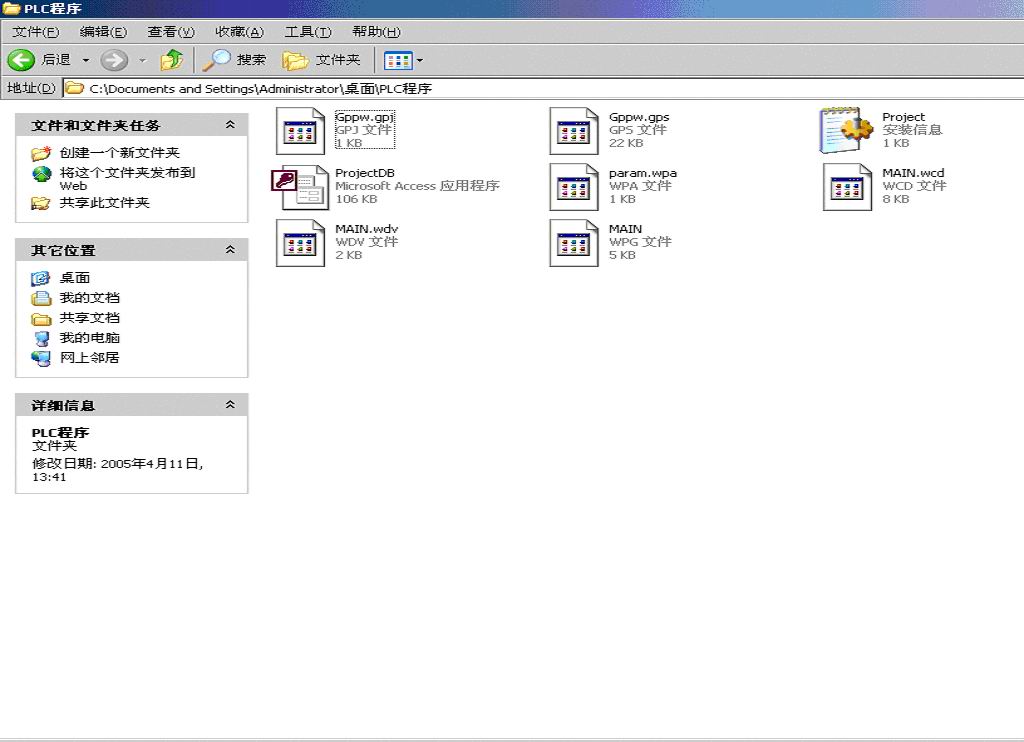Click the ProjectDB file name

[365, 173]
